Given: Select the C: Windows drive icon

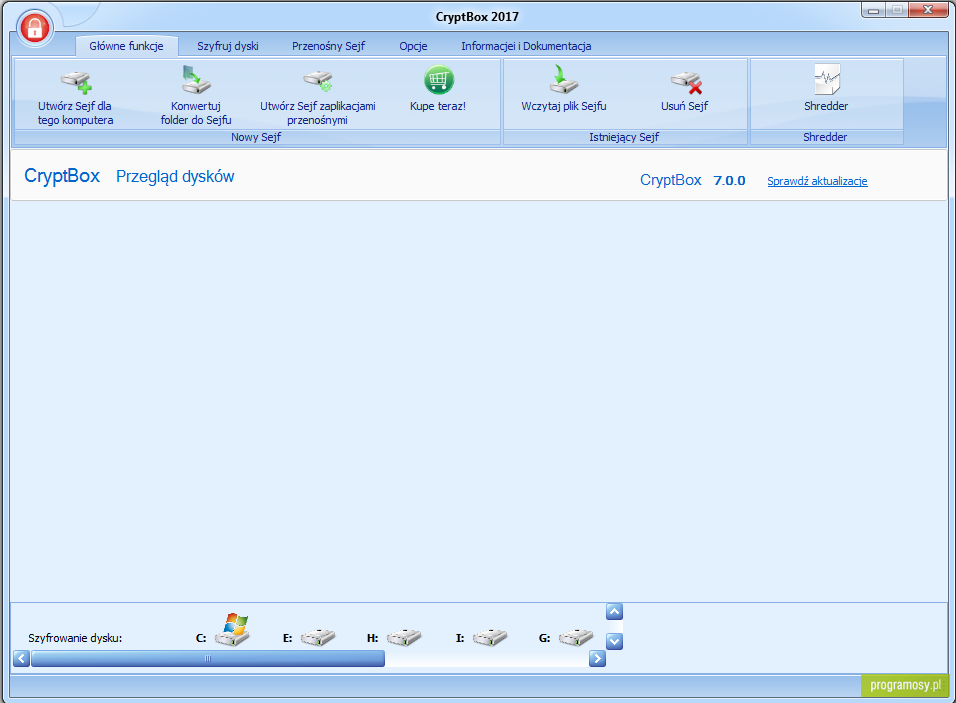Looking at the screenshot, I should point(232,630).
